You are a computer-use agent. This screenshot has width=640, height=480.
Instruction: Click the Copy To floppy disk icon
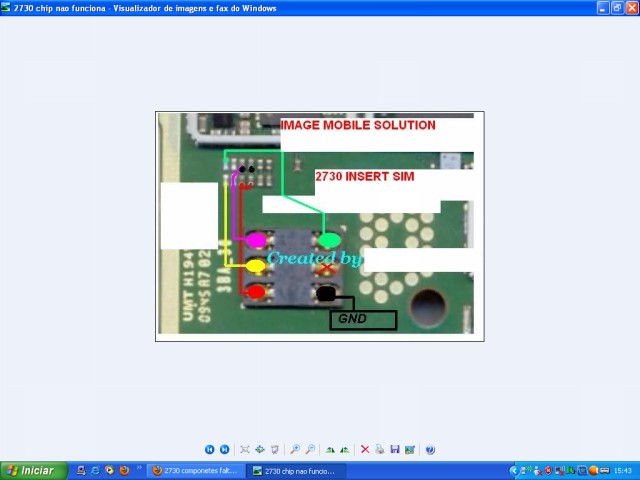tap(395, 449)
